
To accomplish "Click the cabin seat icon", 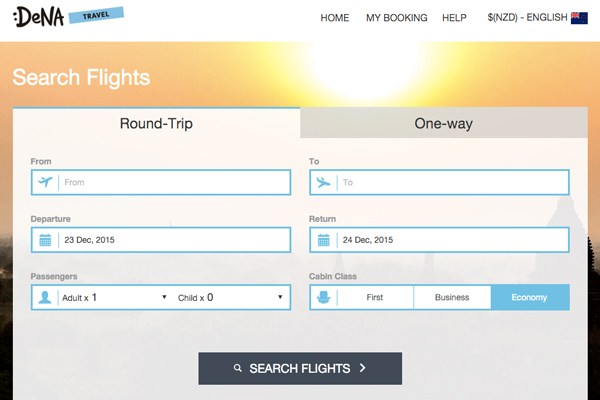I will pos(323,297).
